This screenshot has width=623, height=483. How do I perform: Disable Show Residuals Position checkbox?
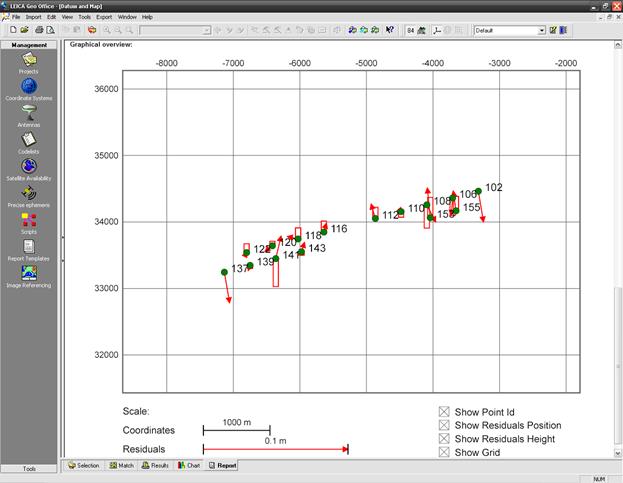tap(444, 425)
